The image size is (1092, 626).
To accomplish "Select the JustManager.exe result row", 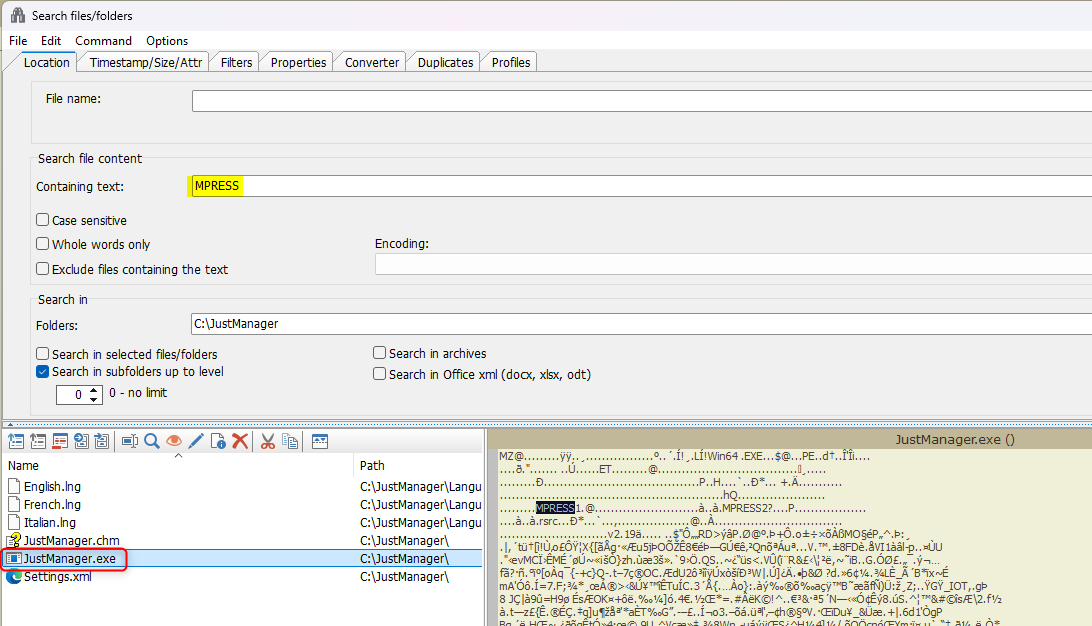I will tap(244, 558).
